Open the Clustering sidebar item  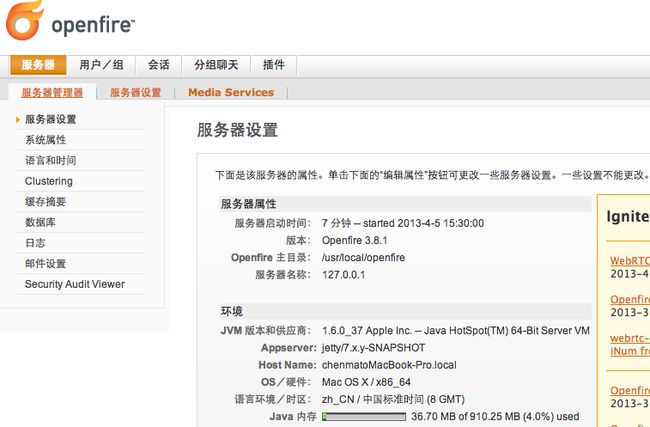click(49, 181)
